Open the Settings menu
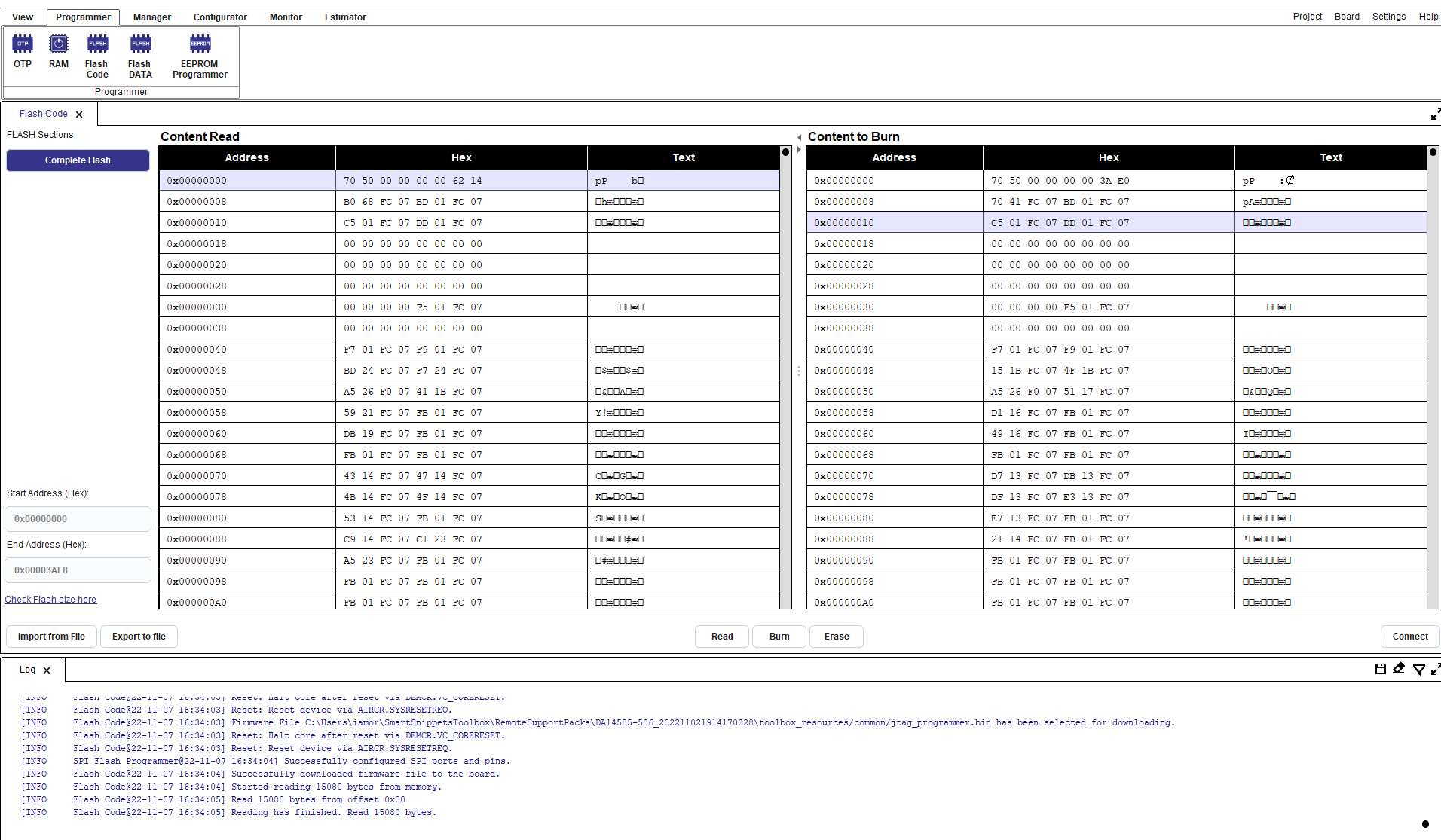The image size is (1441, 840). pyautogui.click(x=1389, y=17)
